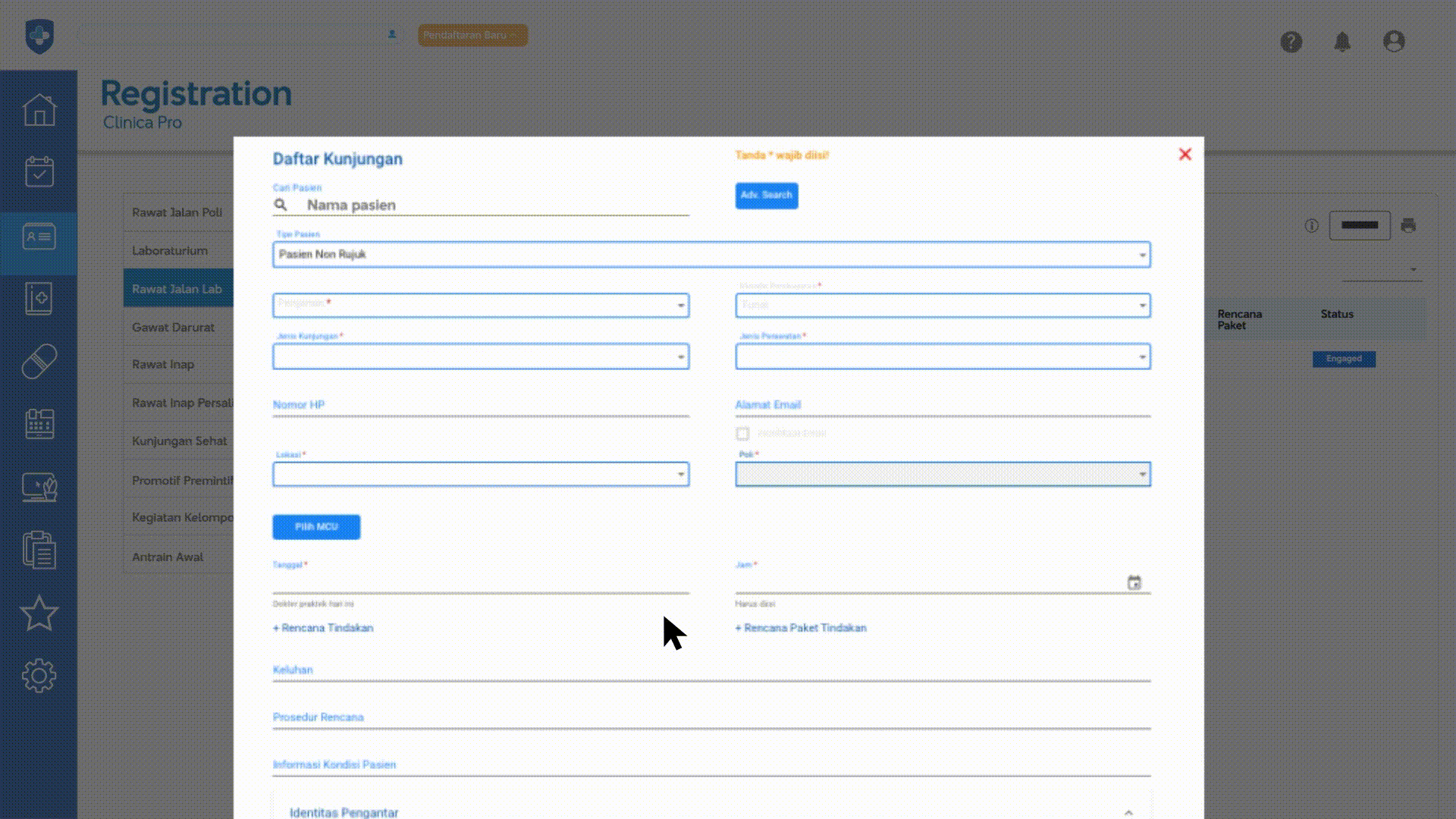Open the calendar checklist sidebar icon
This screenshot has height=819, width=1456.
point(39,172)
